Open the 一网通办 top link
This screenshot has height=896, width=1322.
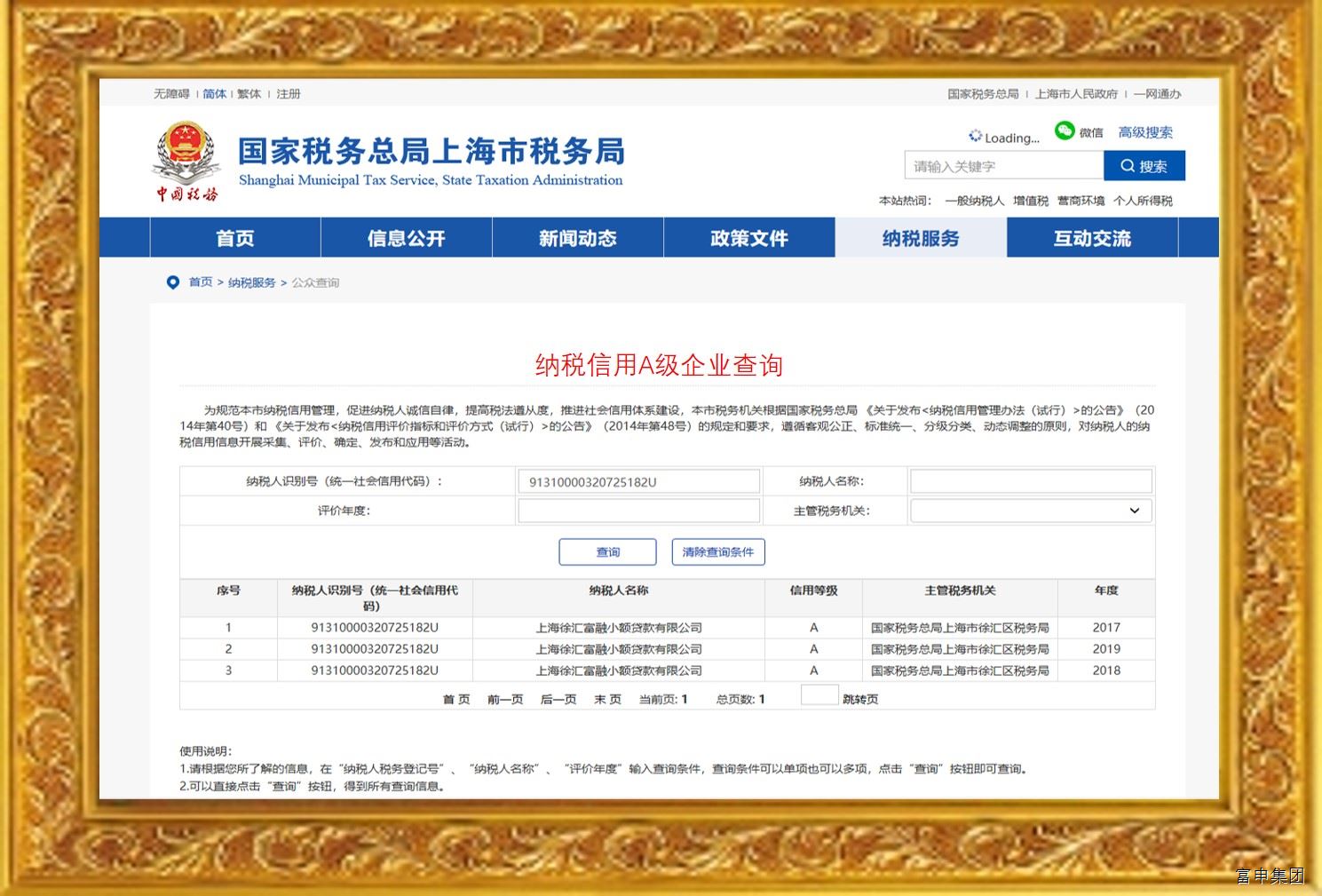click(1157, 94)
